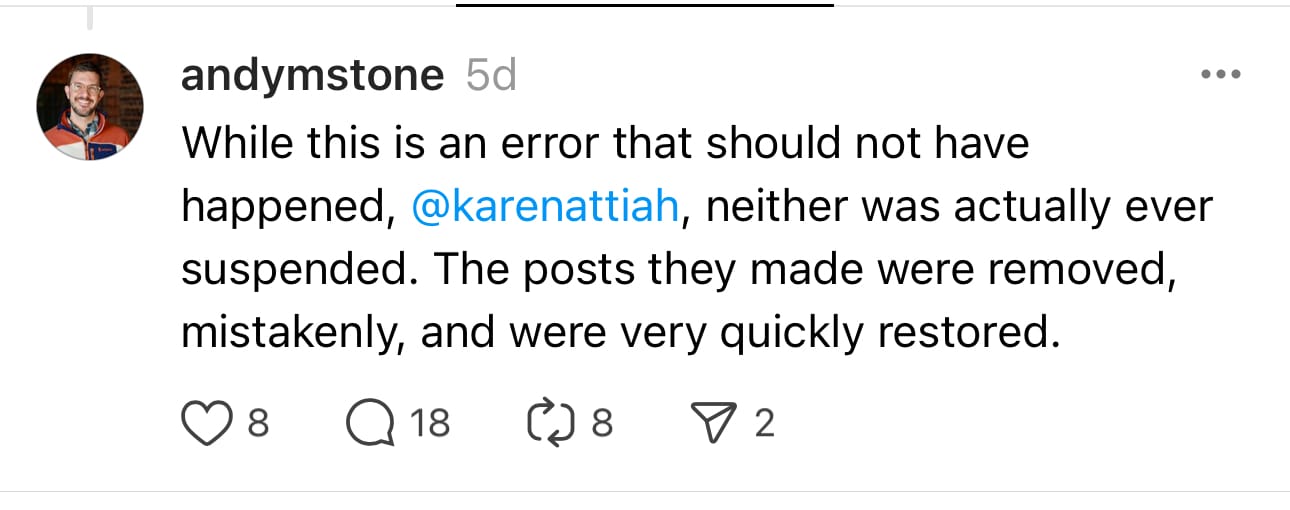Screen dimensions: 1290x510
Task: Click the thread connector line above avatar
Action: [x=89, y=15]
